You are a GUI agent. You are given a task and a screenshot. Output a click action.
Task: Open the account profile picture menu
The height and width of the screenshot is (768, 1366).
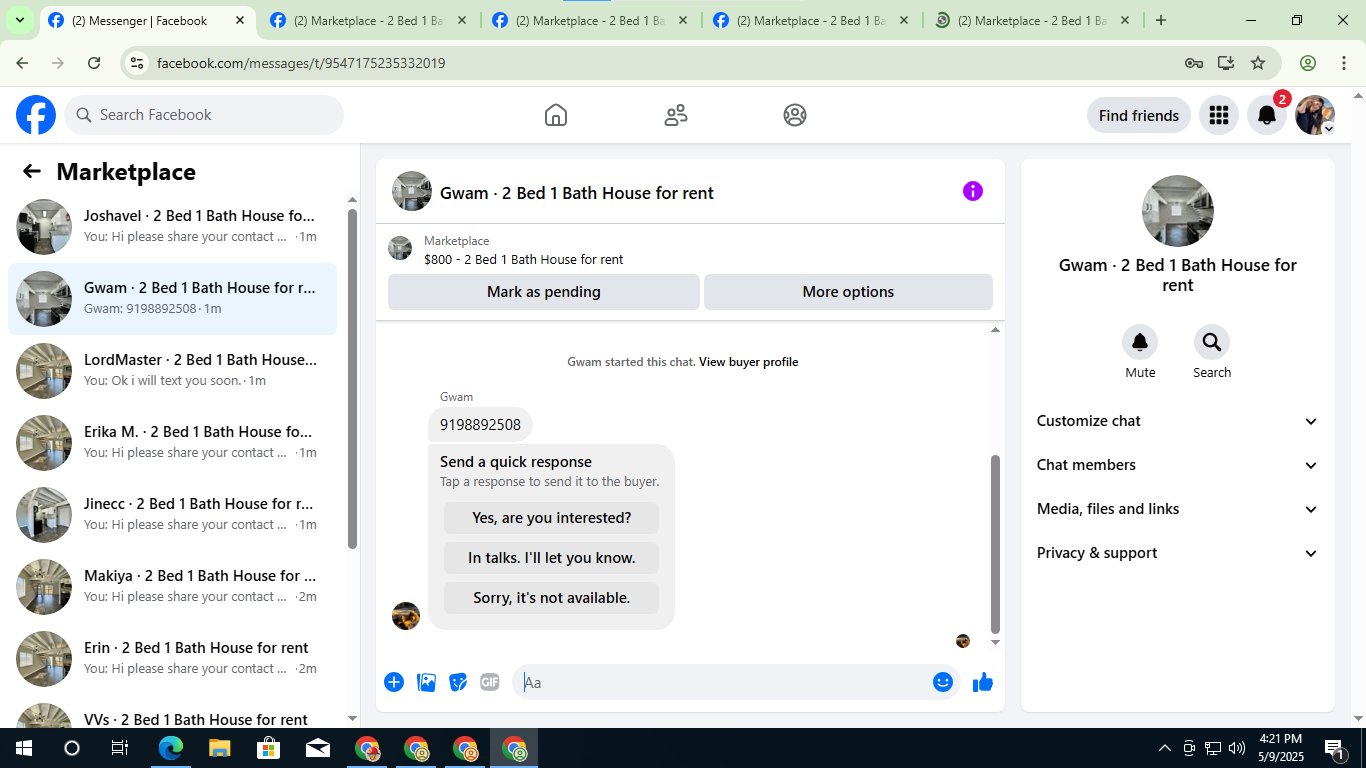click(1315, 115)
